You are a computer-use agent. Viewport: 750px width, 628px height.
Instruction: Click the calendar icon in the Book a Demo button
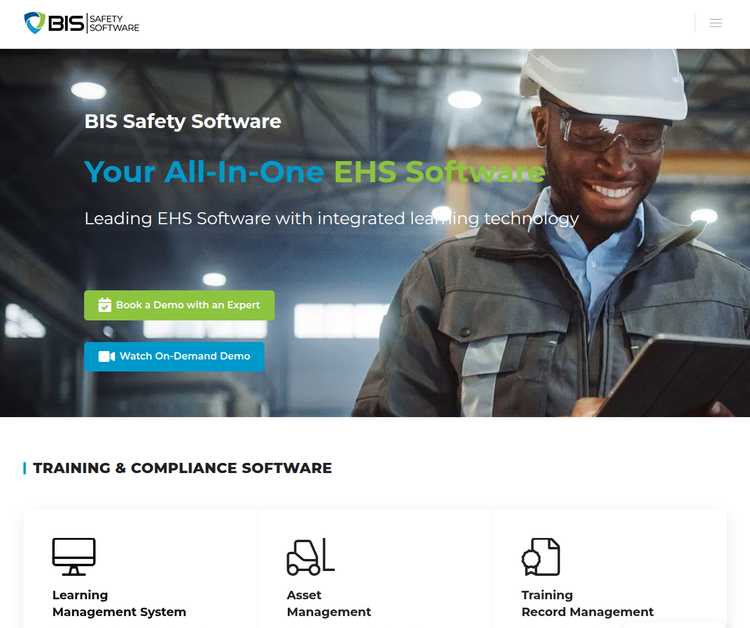click(x=104, y=305)
